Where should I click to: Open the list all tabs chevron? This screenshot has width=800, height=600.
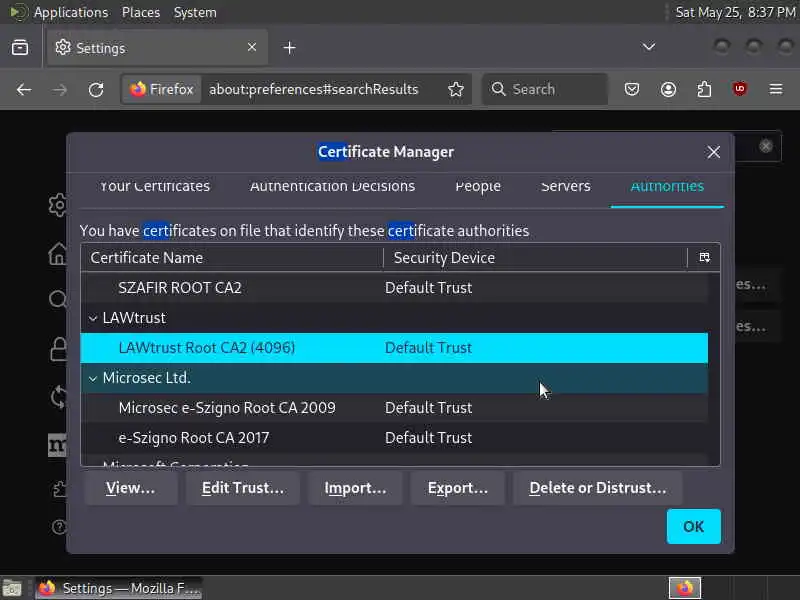(x=648, y=47)
